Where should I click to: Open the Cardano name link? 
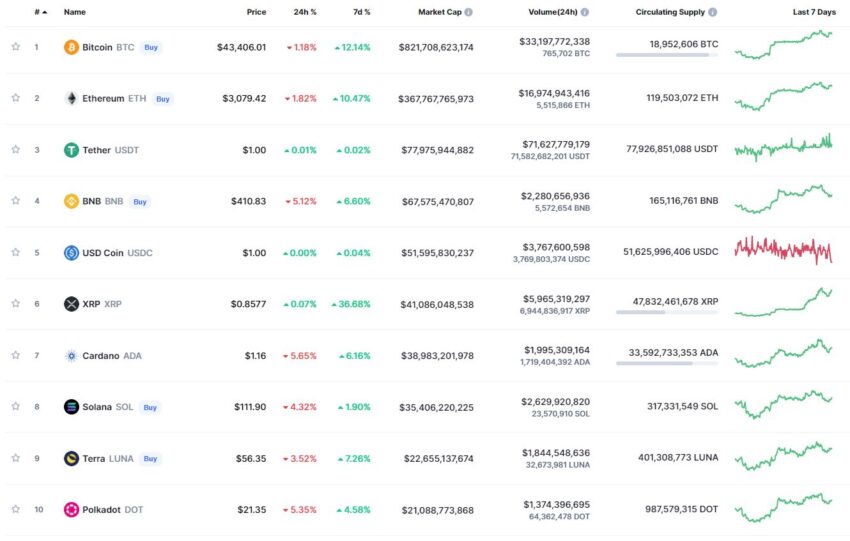coord(101,356)
